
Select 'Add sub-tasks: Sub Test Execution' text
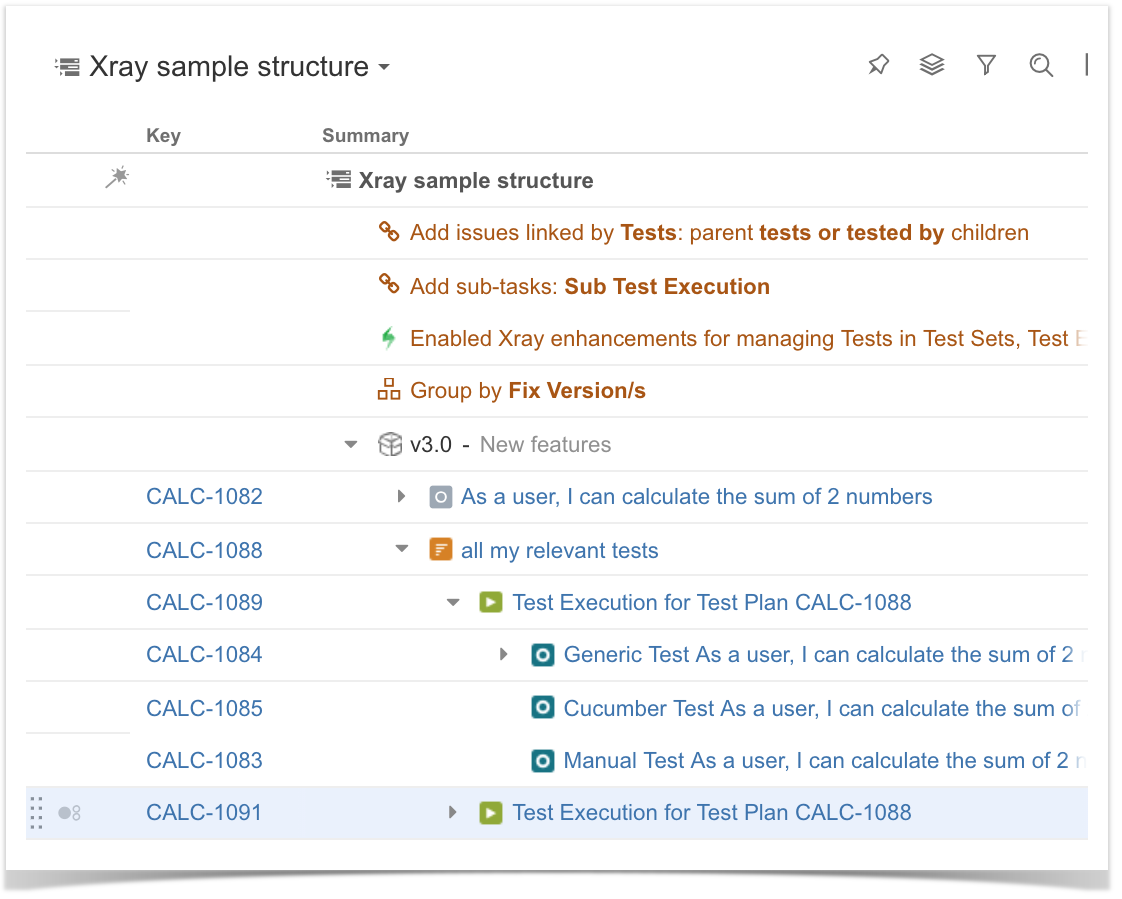pyautogui.click(x=590, y=286)
